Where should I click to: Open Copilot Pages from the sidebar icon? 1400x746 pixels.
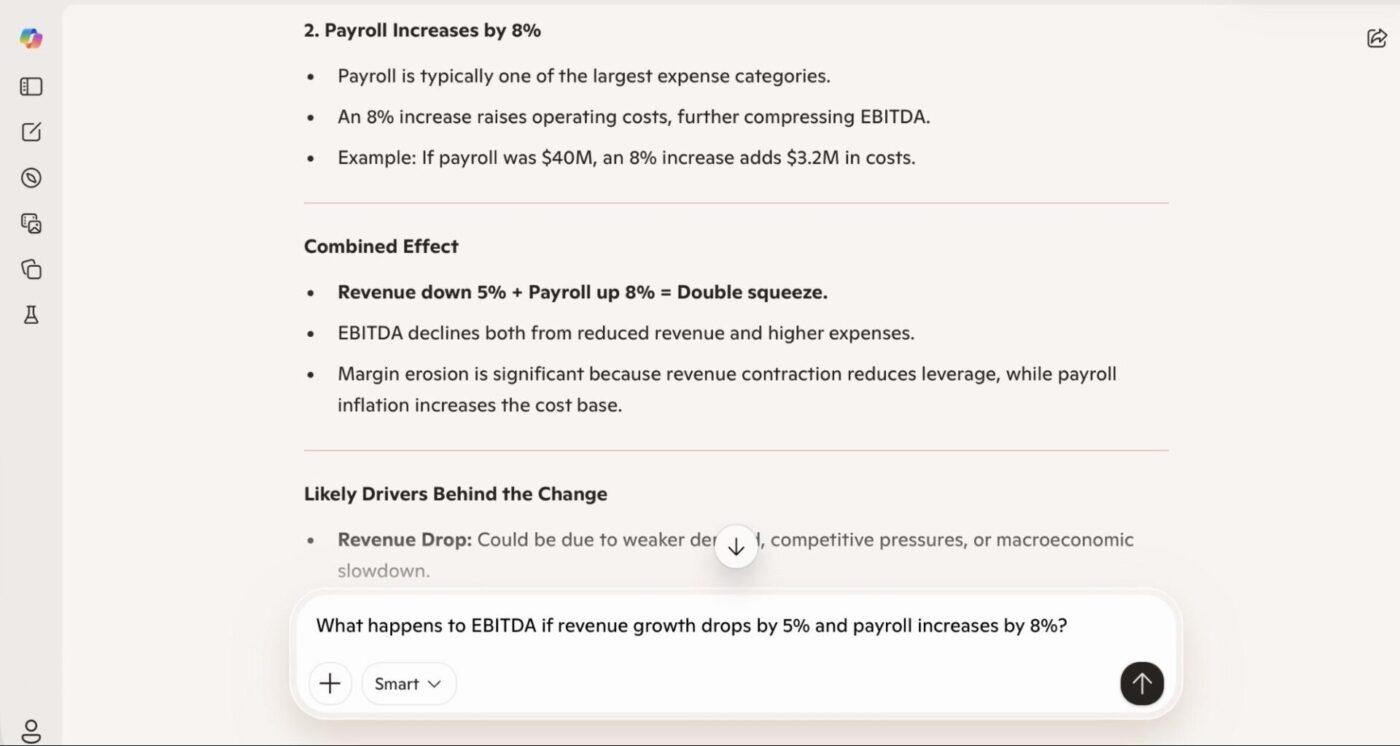pos(30,269)
